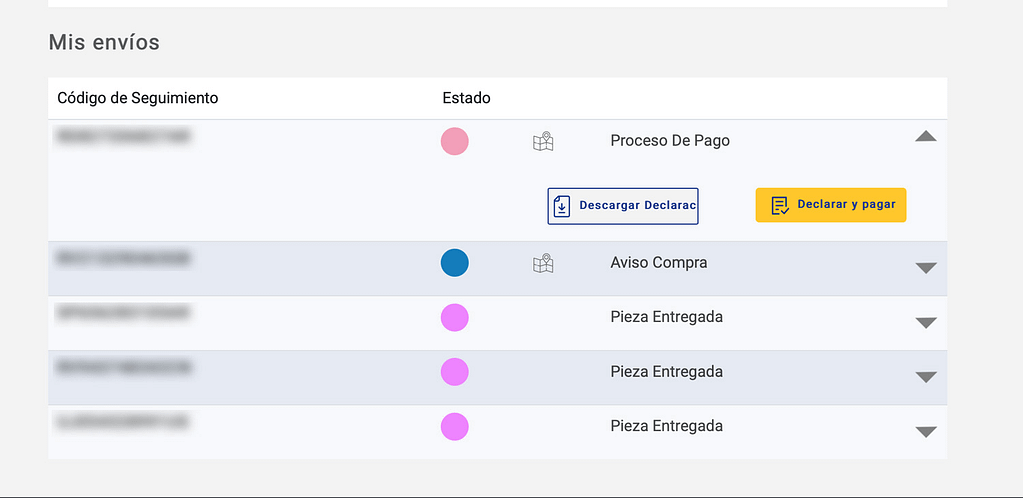Click the Declarar y pagar button
1023x498 pixels.
831,205
